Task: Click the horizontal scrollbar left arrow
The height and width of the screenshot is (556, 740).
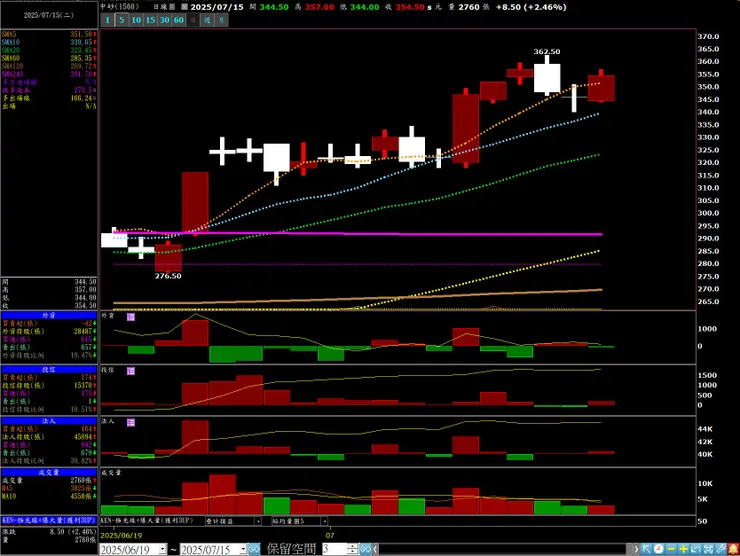Action: 376,549
